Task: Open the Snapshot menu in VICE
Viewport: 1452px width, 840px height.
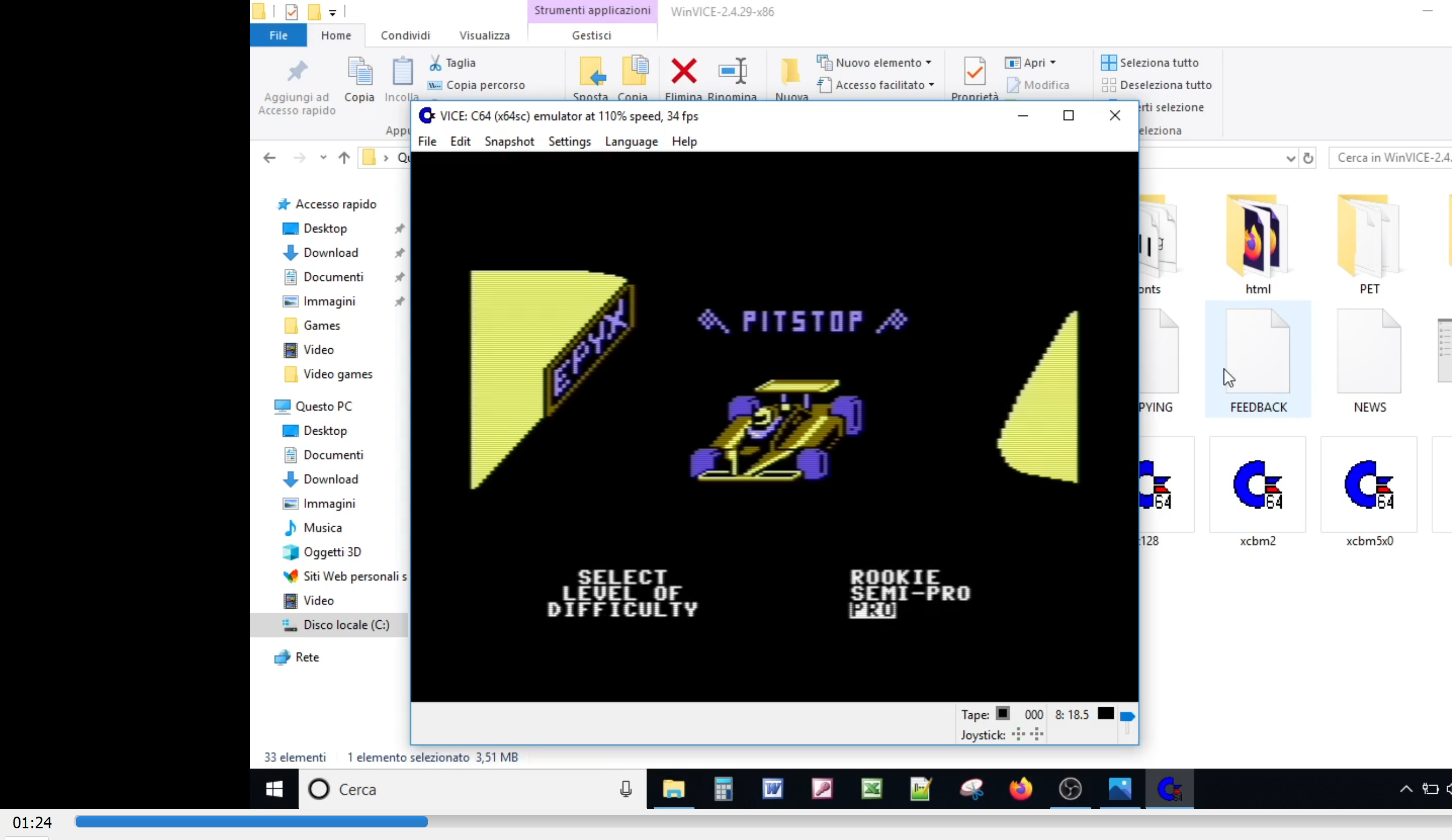Action: 509,142
